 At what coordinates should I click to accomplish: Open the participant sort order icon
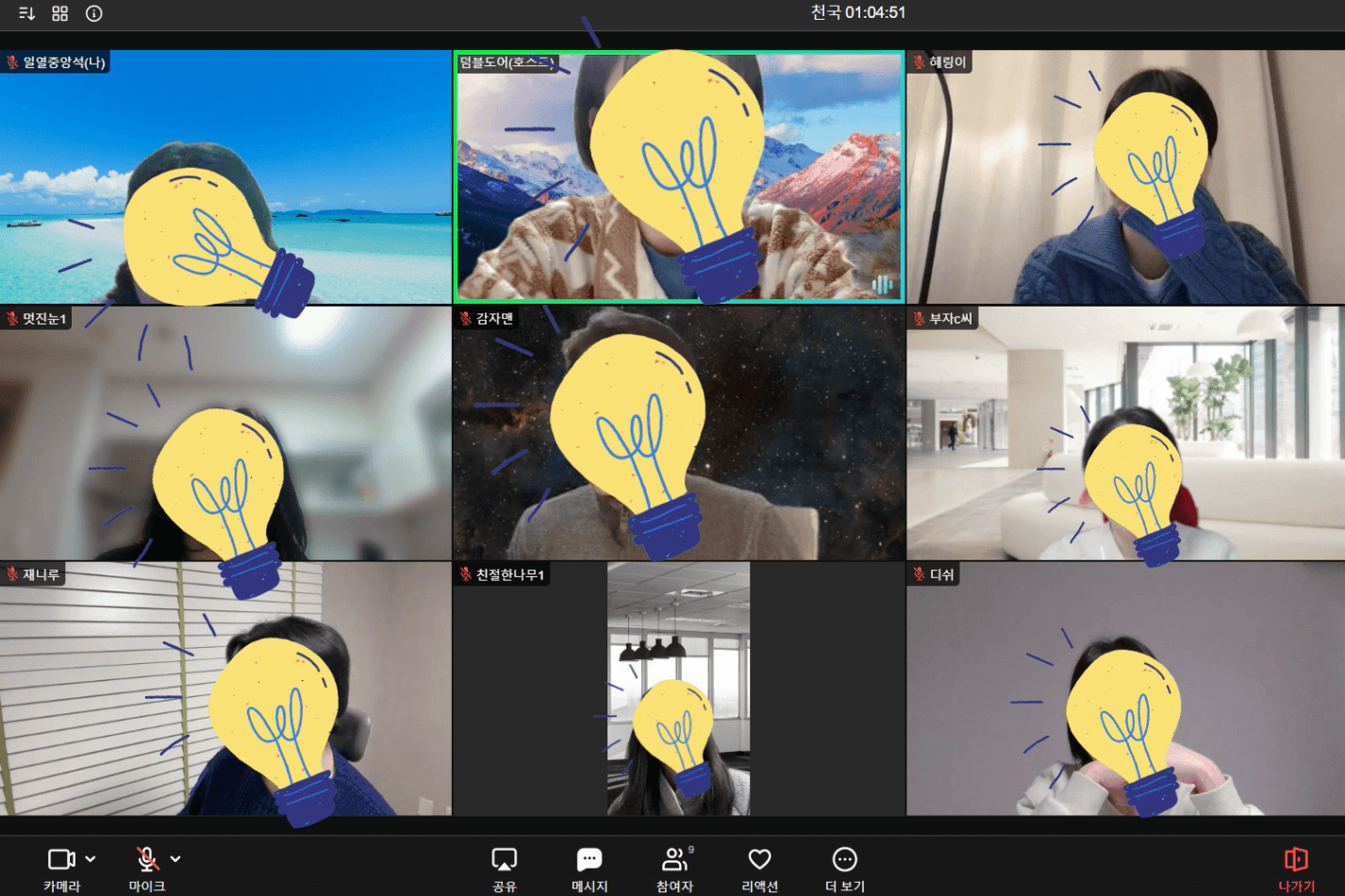click(x=26, y=13)
